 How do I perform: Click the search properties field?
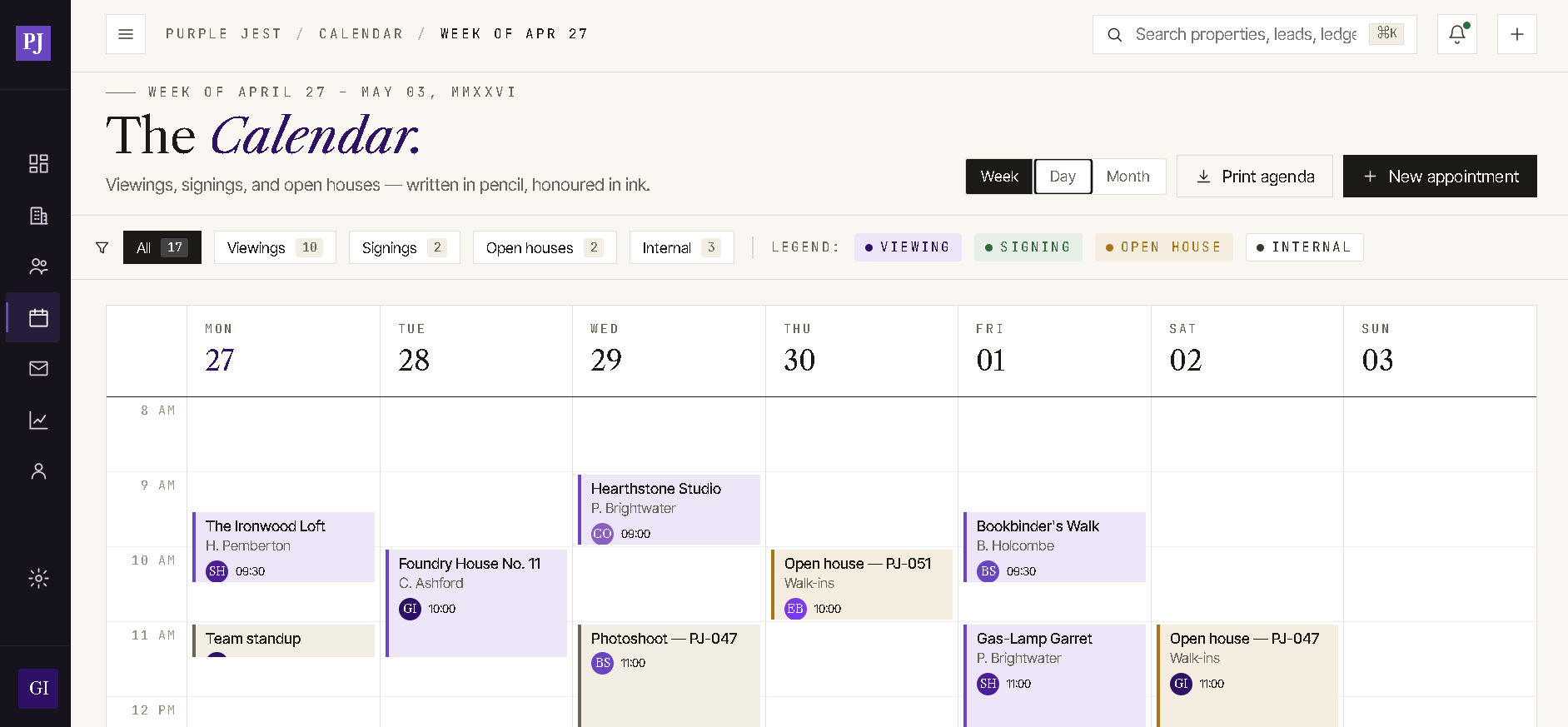coord(1255,34)
